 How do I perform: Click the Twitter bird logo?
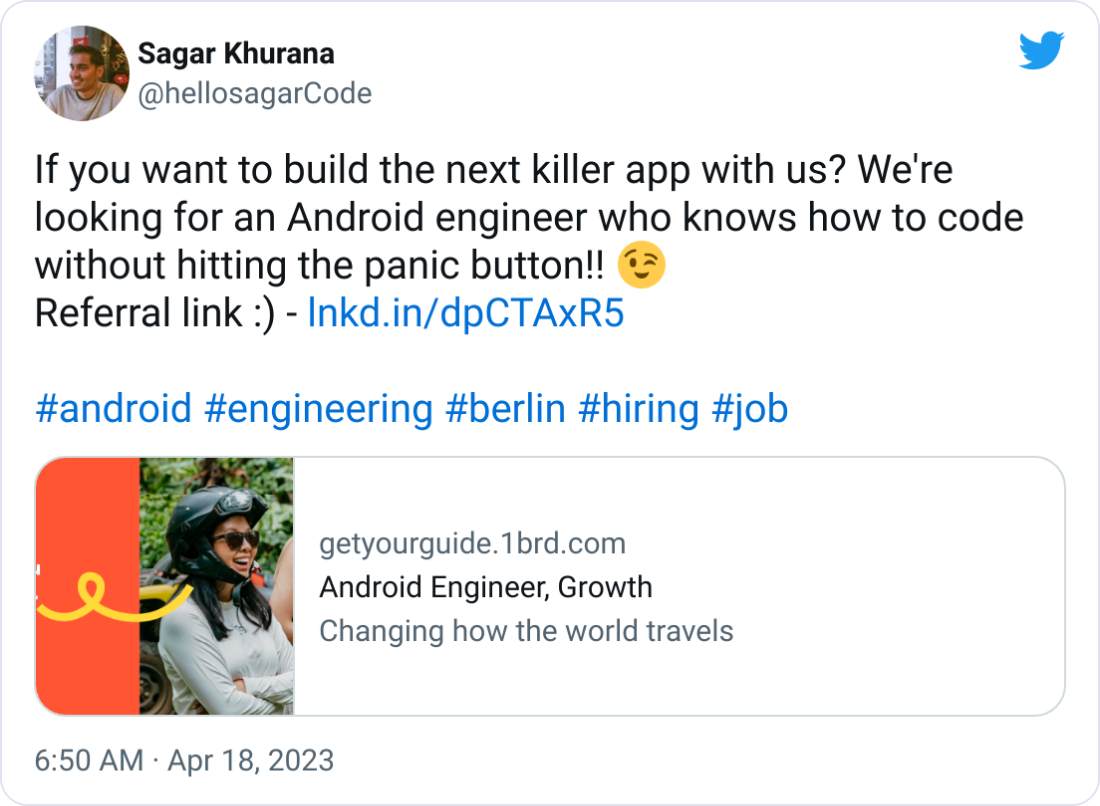(1041, 47)
